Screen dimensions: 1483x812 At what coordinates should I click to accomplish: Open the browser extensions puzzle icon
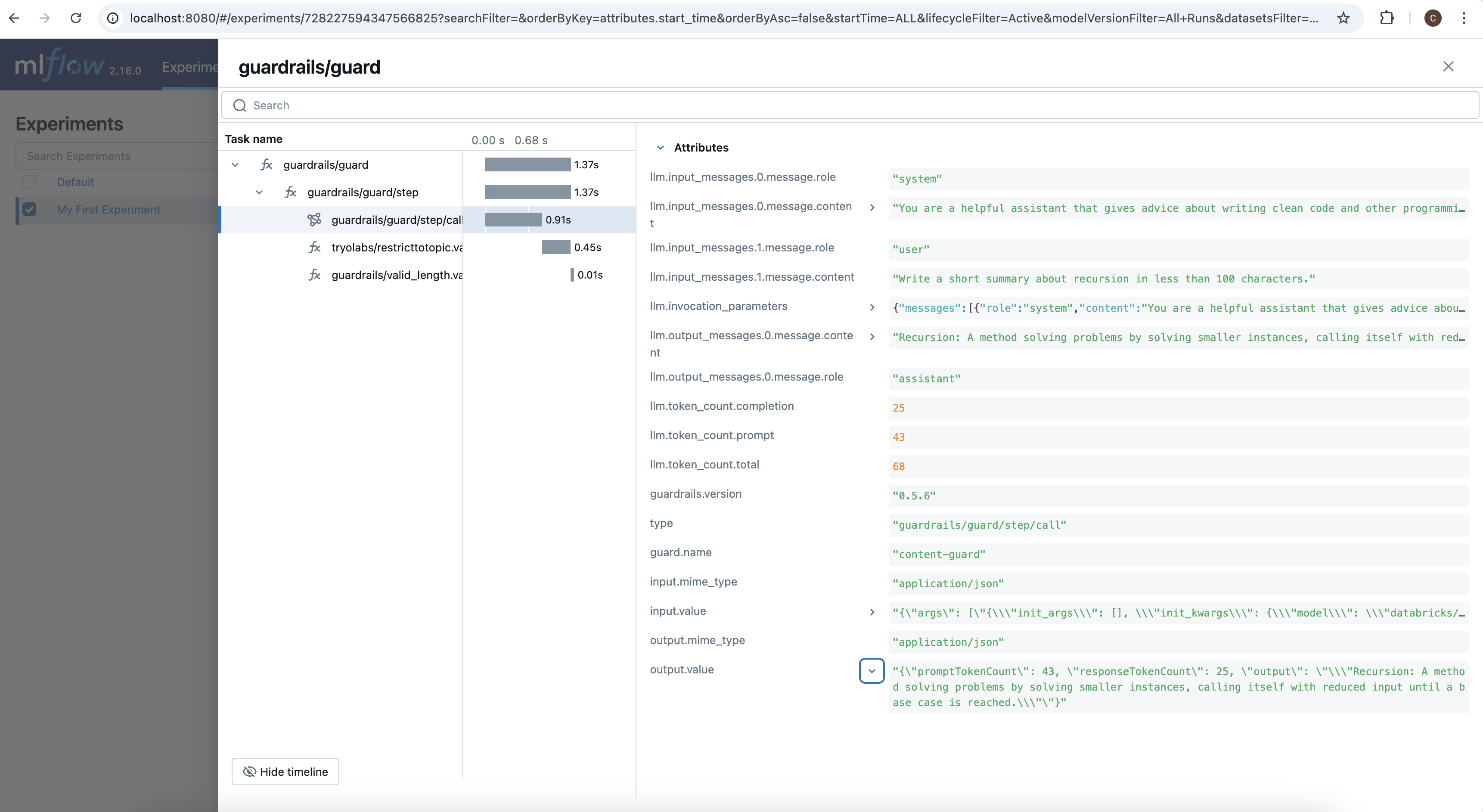(1387, 18)
